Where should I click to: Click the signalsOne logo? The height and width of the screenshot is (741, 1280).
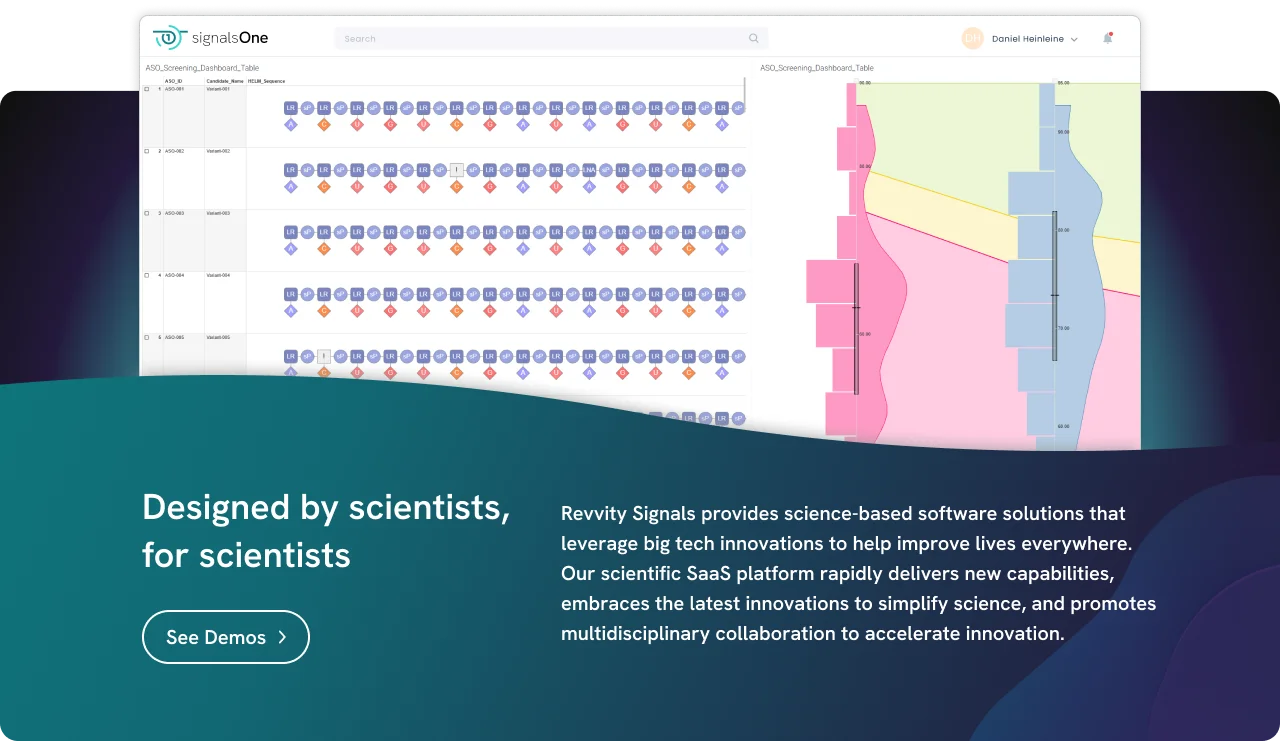pyautogui.click(x=211, y=38)
